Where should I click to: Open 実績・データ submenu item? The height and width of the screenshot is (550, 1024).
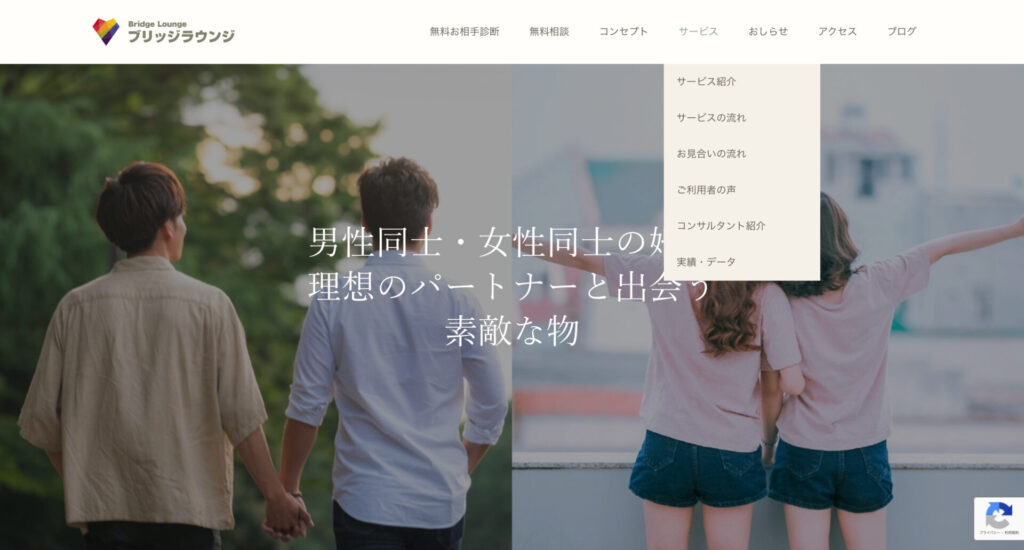[706, 261]
